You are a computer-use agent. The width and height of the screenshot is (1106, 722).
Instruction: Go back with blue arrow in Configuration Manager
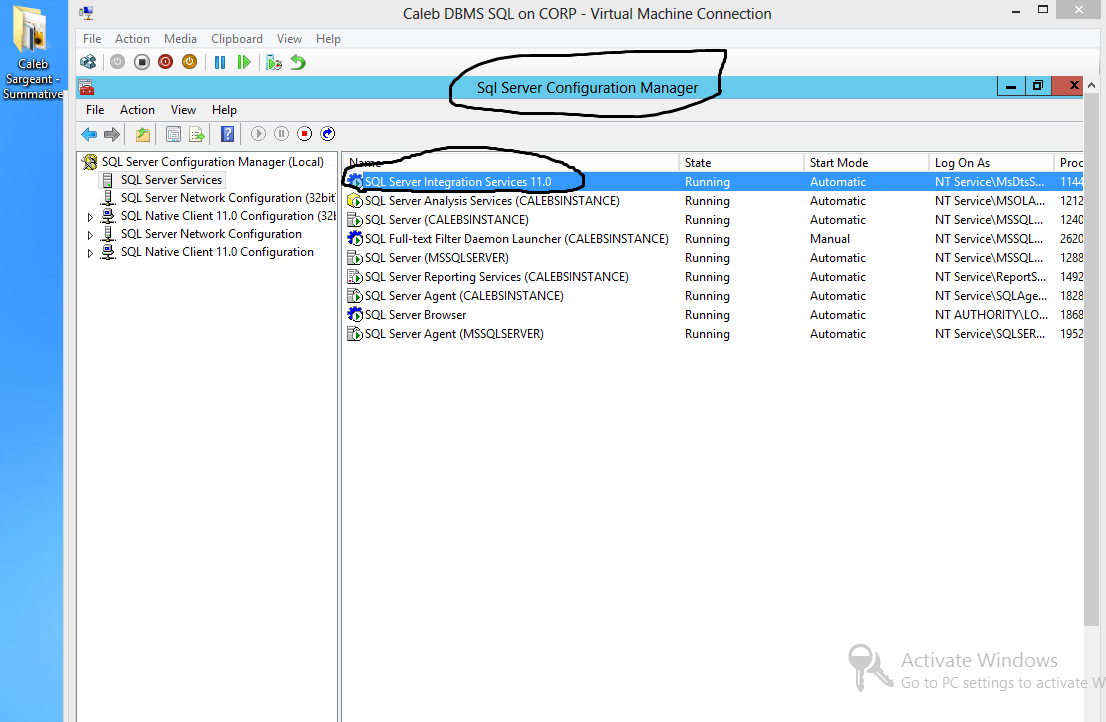pyautogui.click(x=89, y=134)
